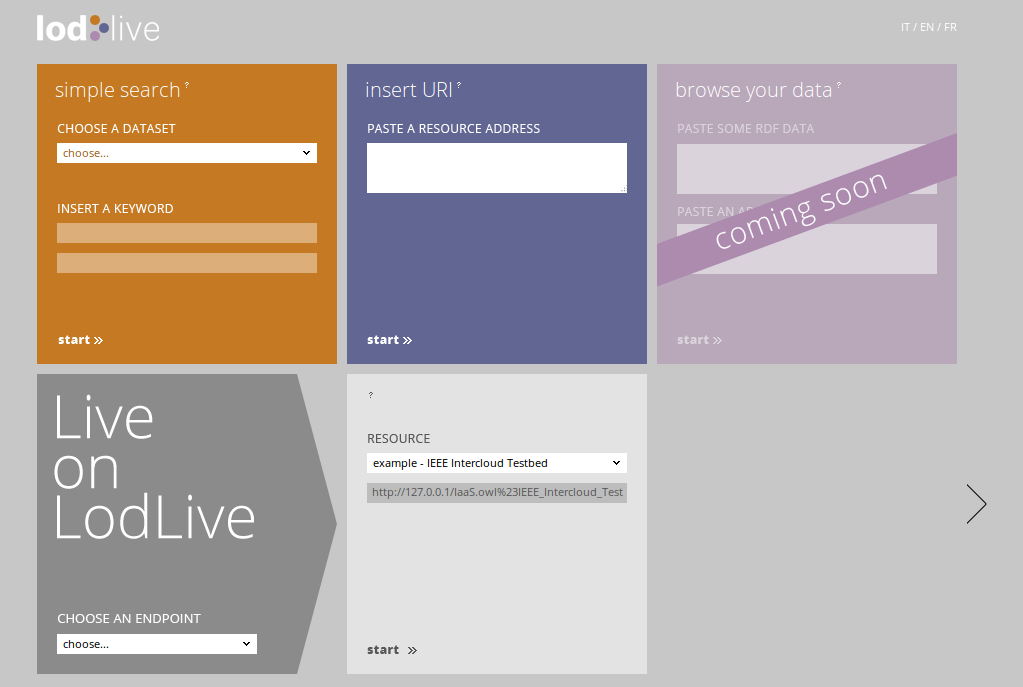The image size is (1023, 687).
Task: Open the CHOOSE A DATASET dropdown
Action: point(187,153)
